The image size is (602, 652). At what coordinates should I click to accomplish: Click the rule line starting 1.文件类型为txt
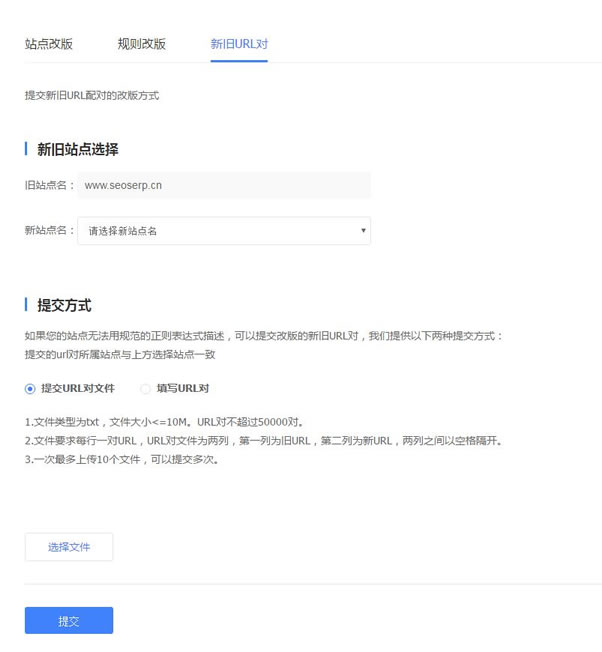click(x=164, y=422)
